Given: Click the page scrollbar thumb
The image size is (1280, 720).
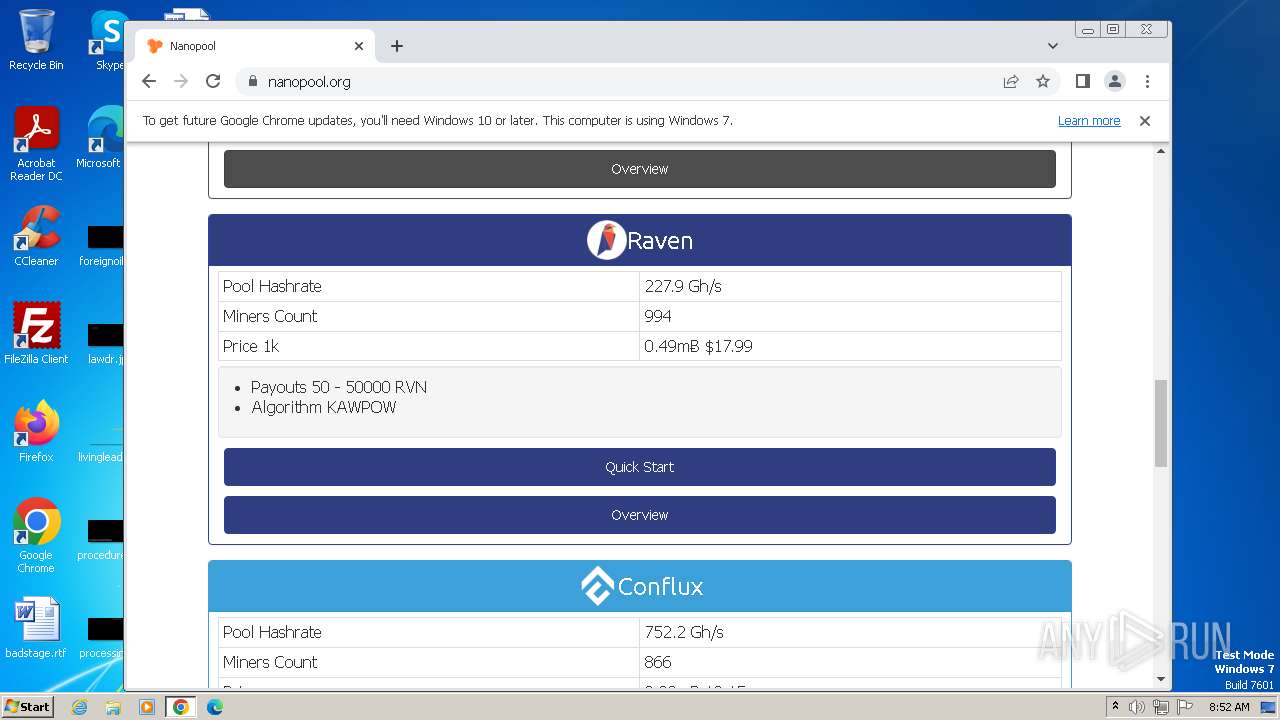Looking at the screenshot, I should [x=1161, y=423].
